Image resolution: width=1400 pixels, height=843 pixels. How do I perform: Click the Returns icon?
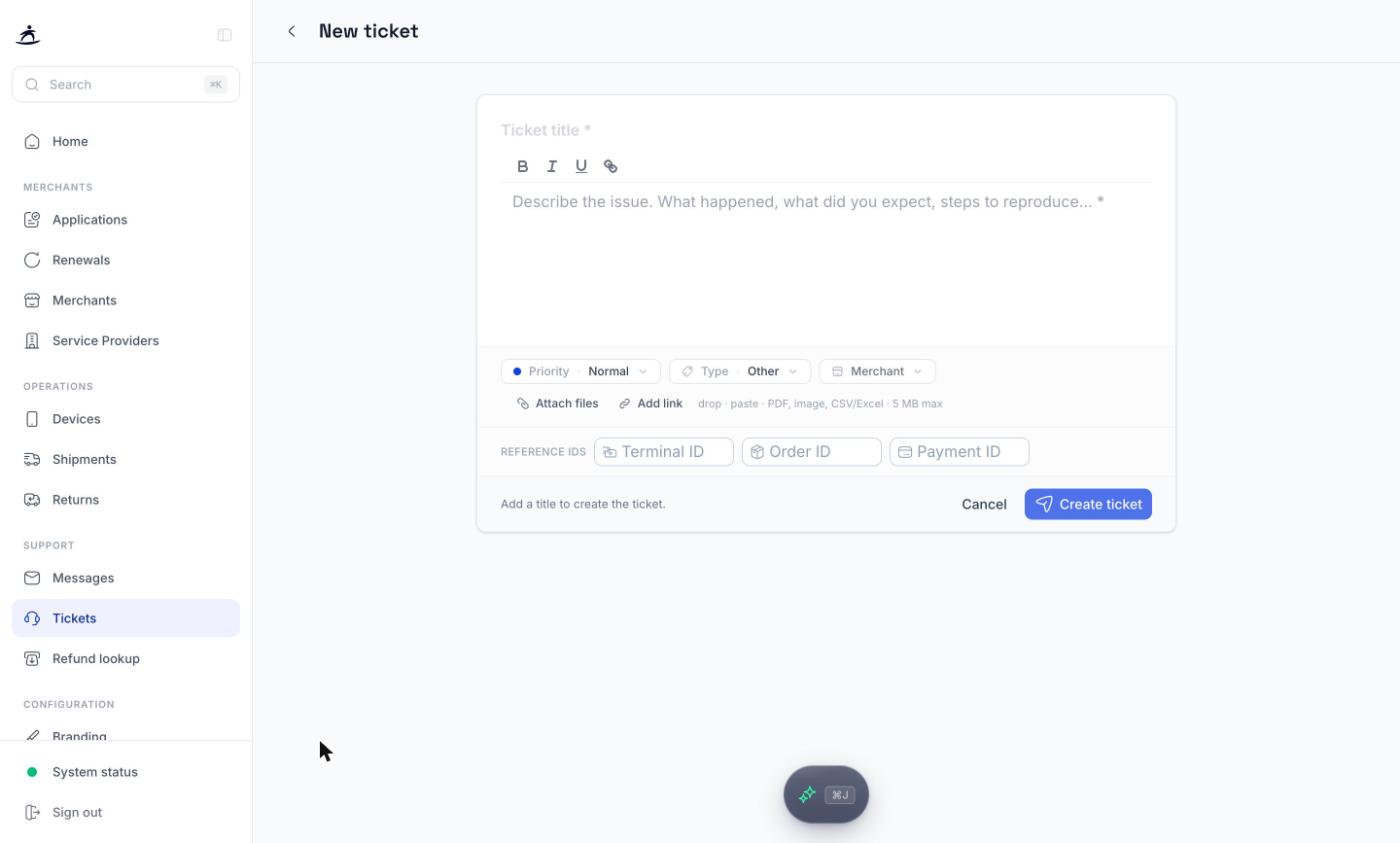click(32, 500)
